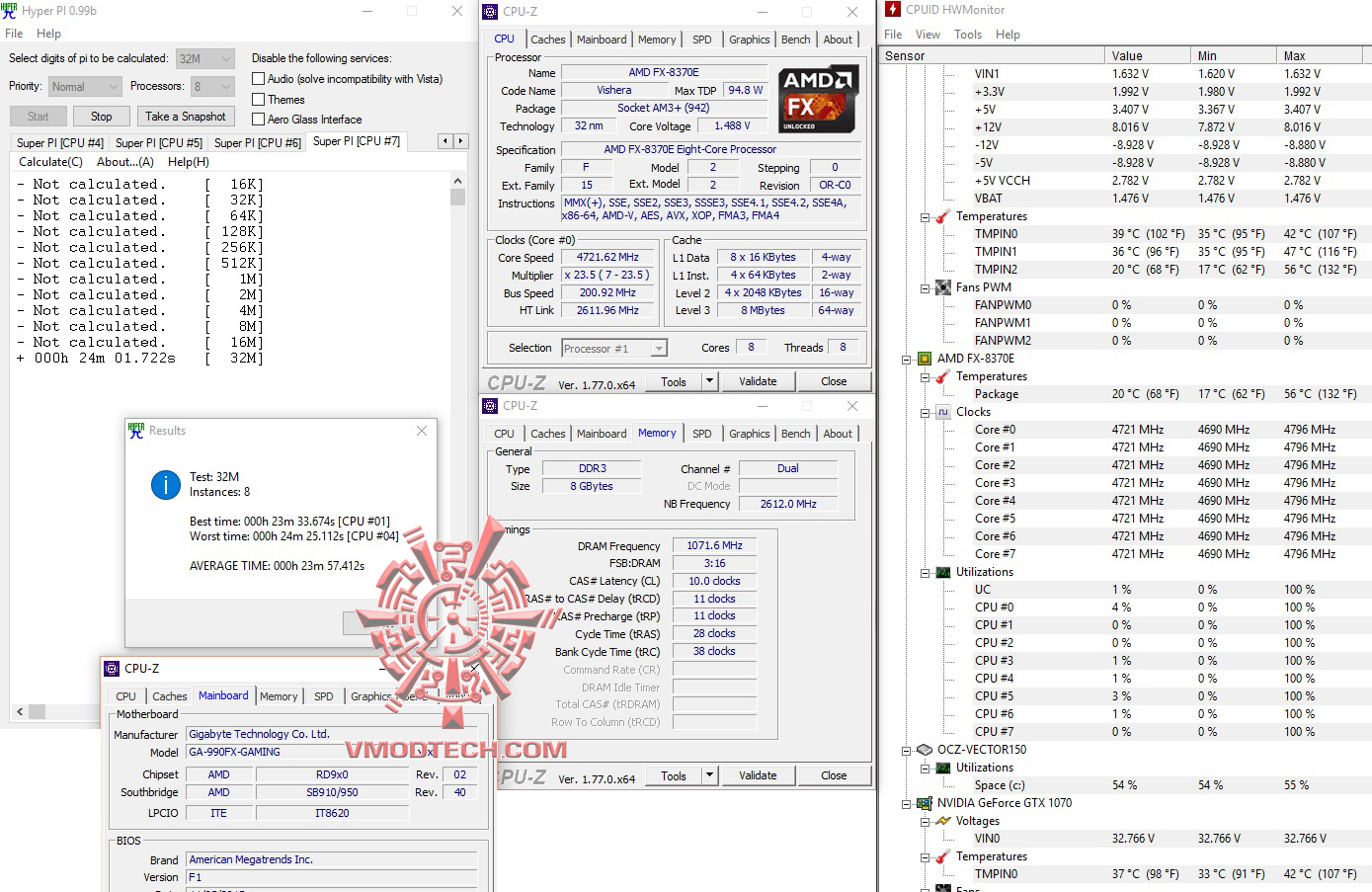This screenshot has height=892, width=1372.
Task: Open the Bench tab in CPU-Z memory window
Action: 796,434
